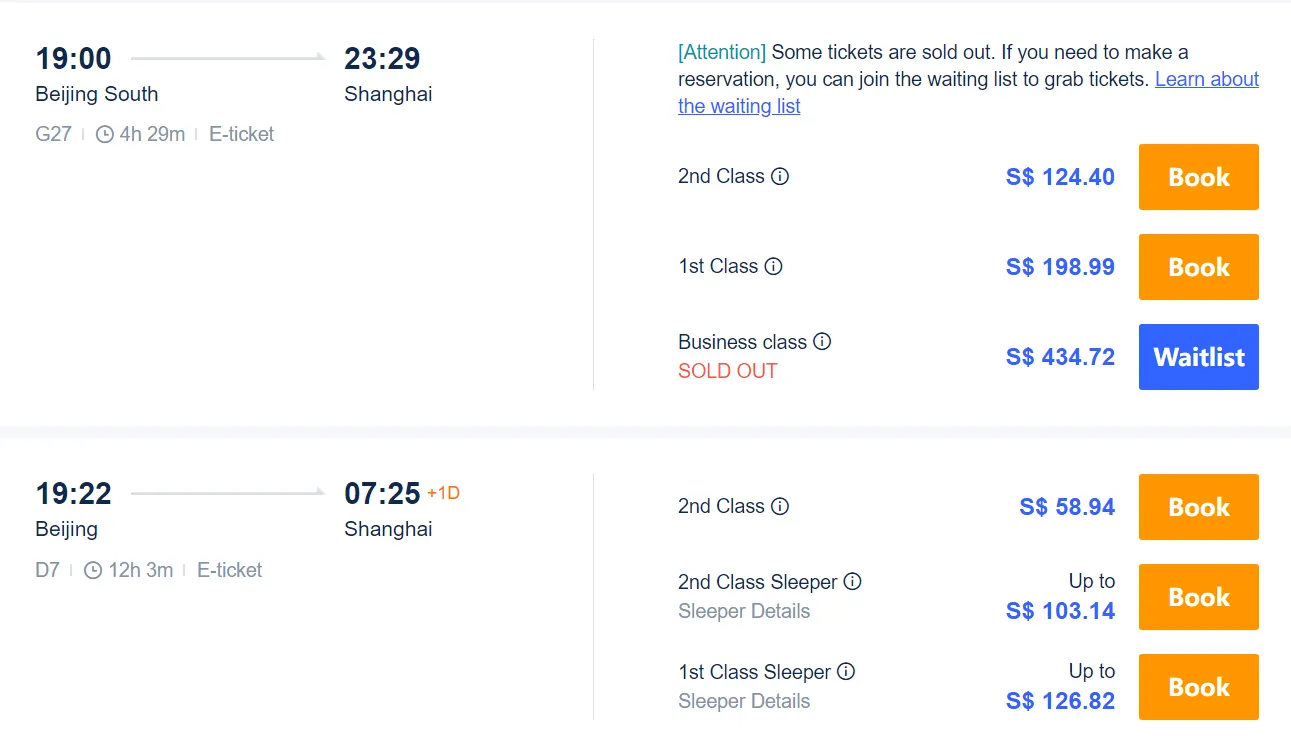The height and width of the screenshot is (752, 1291).
Task: Open Sleeper Details for 1st Class Sleeper
Action: [744, 701]
